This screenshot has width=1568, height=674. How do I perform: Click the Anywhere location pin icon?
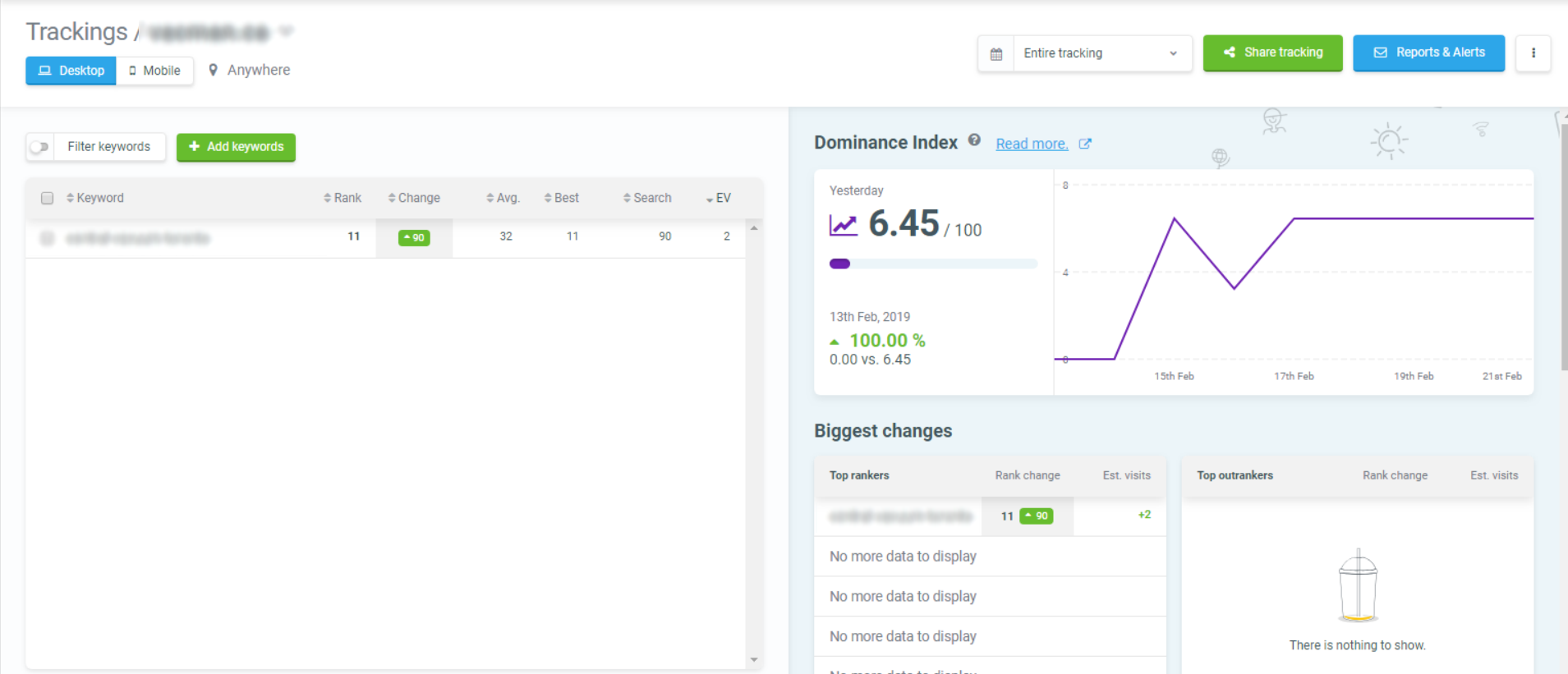(x=213, y=70)
